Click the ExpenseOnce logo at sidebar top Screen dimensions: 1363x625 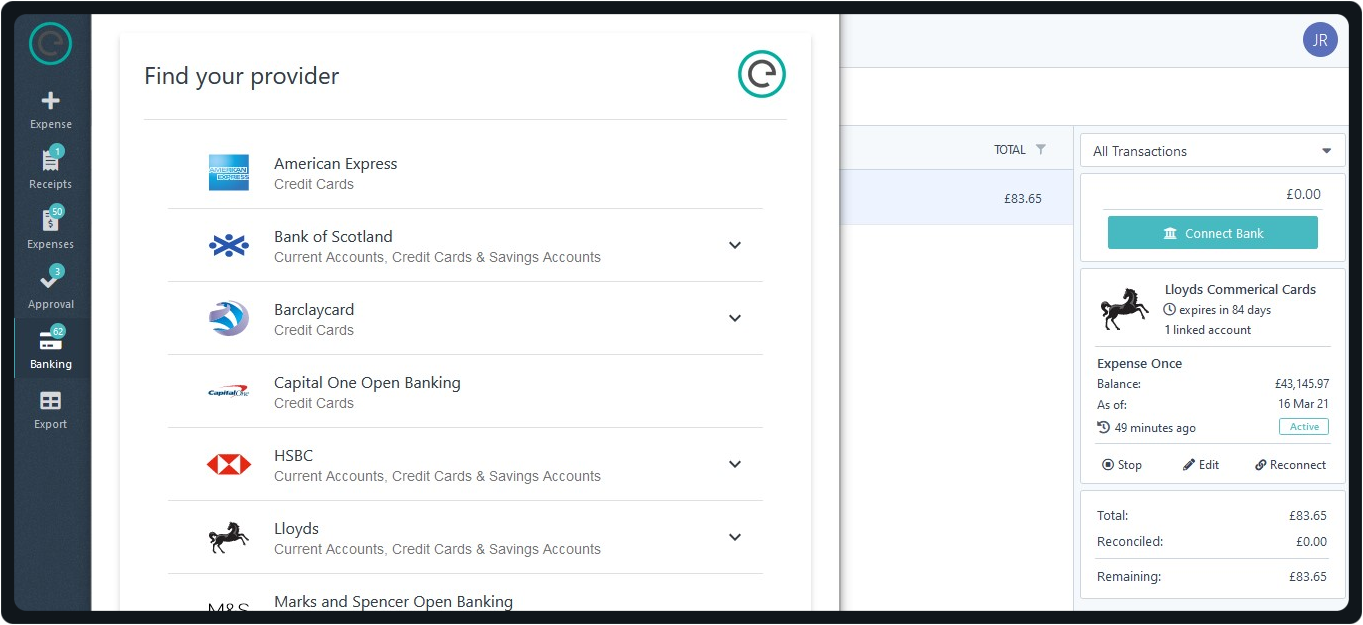(50, 43)
